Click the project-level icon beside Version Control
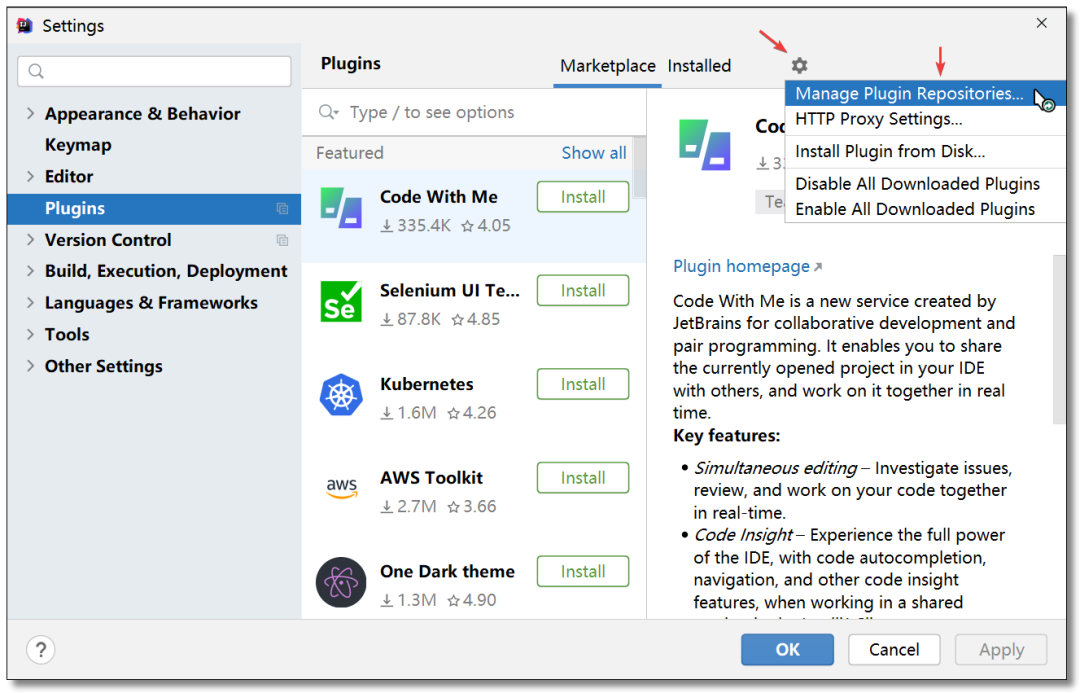Image resolution: width=1080 pixels, height=693 pixels. click(282, 240)
